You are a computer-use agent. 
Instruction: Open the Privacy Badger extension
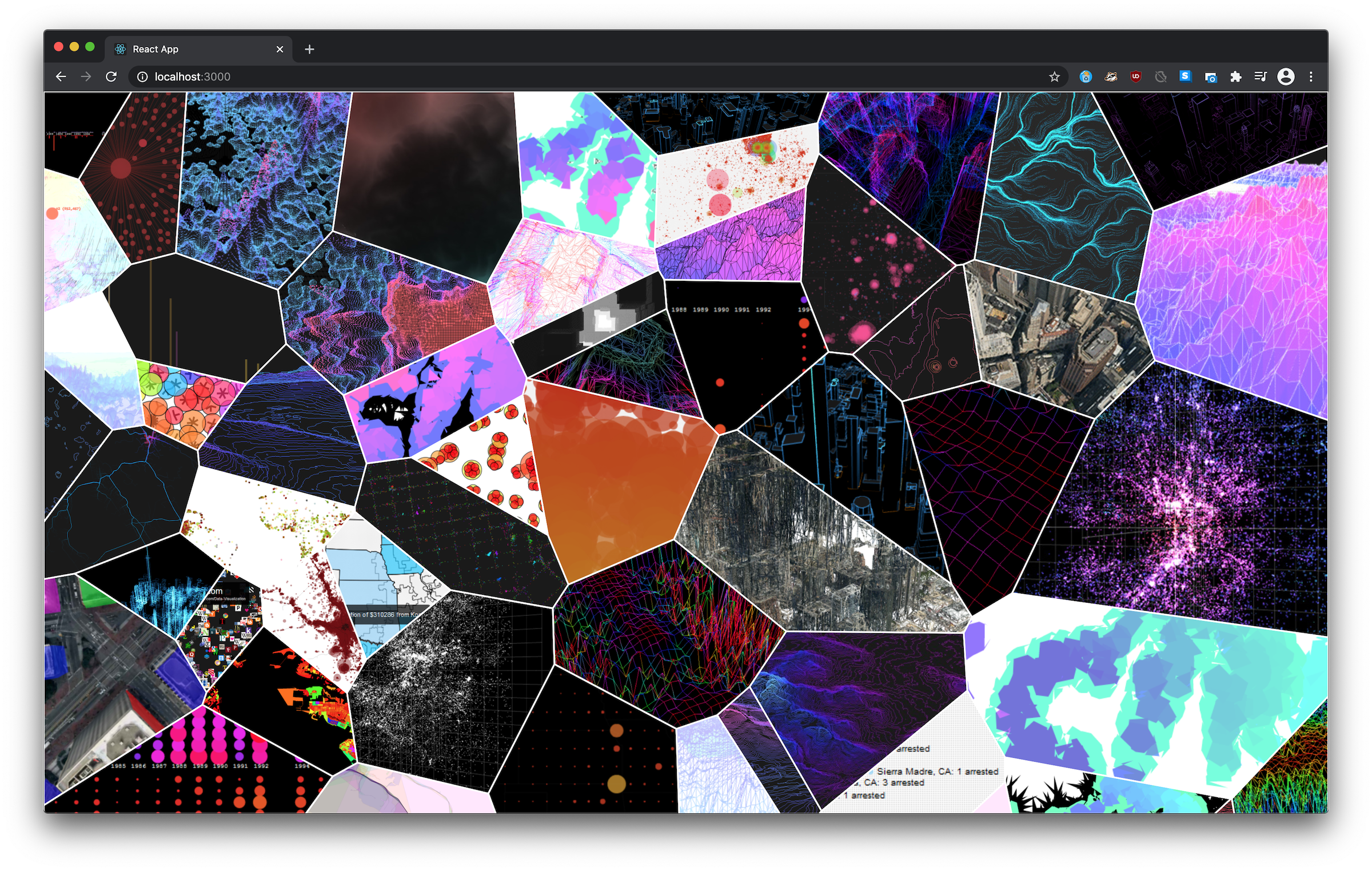pyautogui.click(x=1111, y=77)
